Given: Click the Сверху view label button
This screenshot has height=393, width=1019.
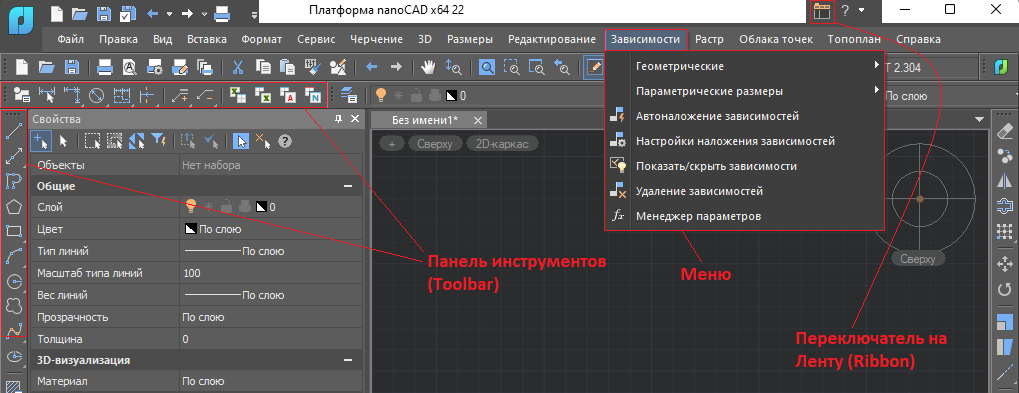Looking at the screenshot, I should click(435, 144).
